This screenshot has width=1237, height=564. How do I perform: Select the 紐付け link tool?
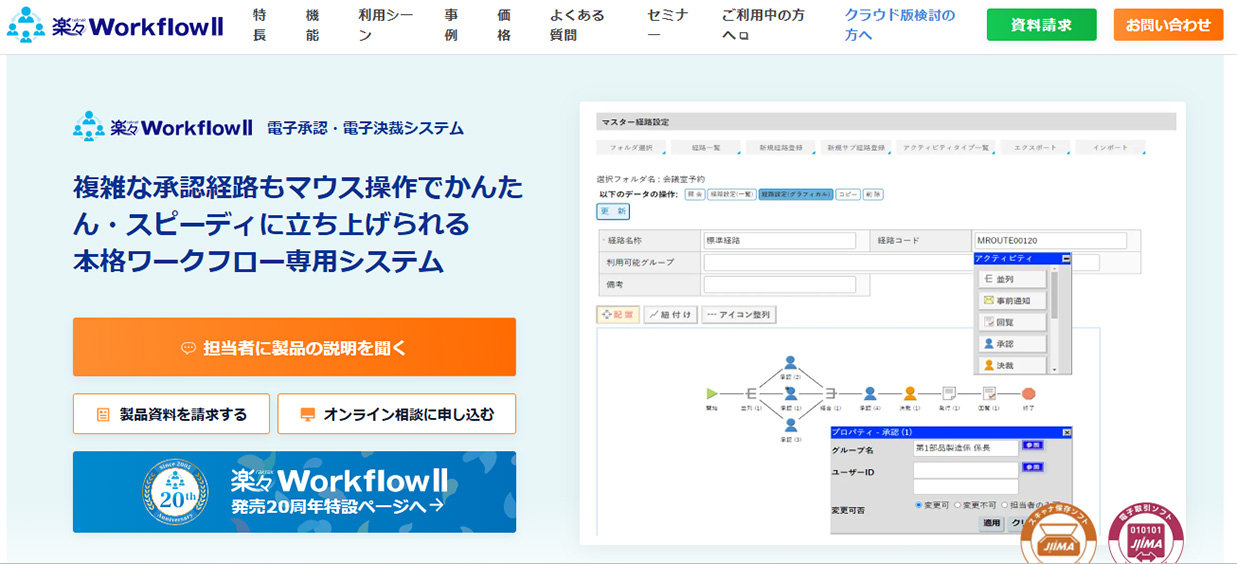670,315
